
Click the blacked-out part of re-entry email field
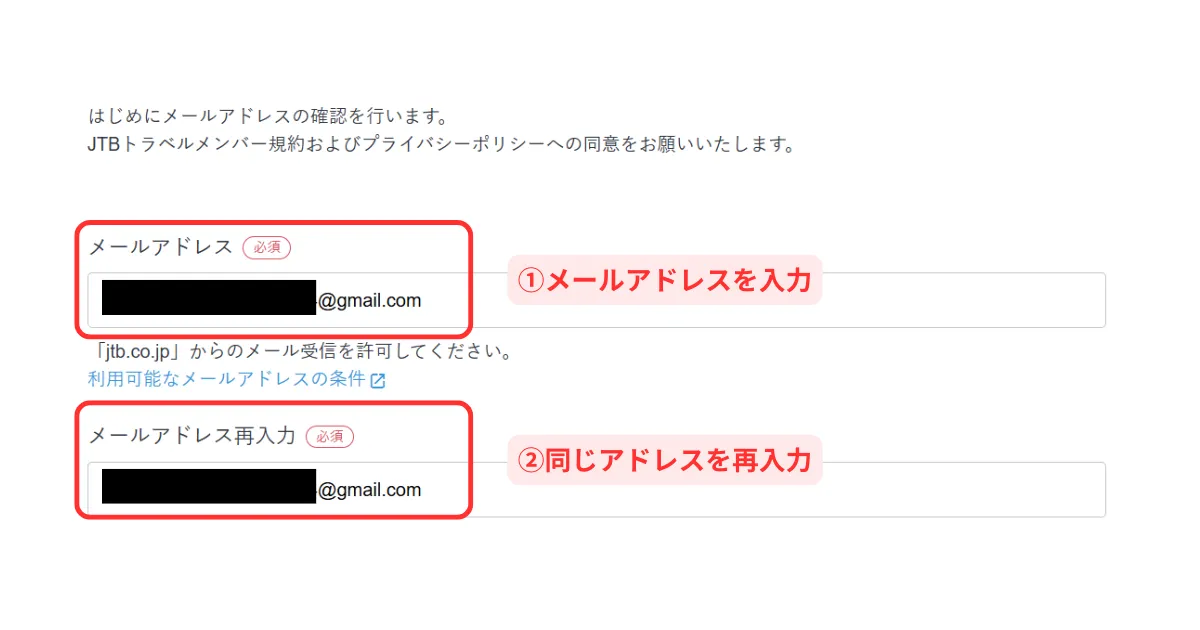click(209, 488)
